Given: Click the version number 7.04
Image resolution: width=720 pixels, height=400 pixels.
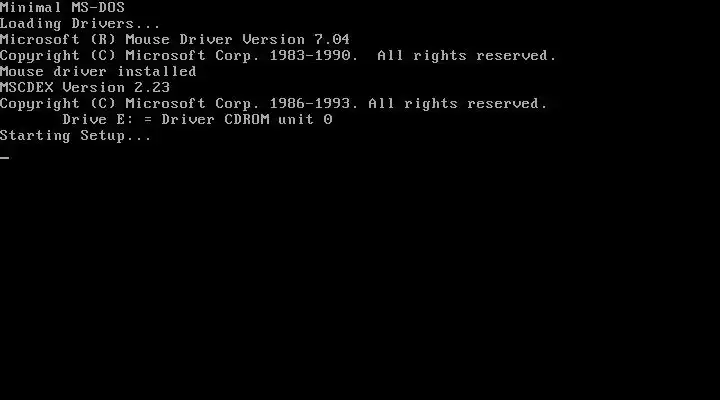Looking at the screenshot, I should [332, 39].
